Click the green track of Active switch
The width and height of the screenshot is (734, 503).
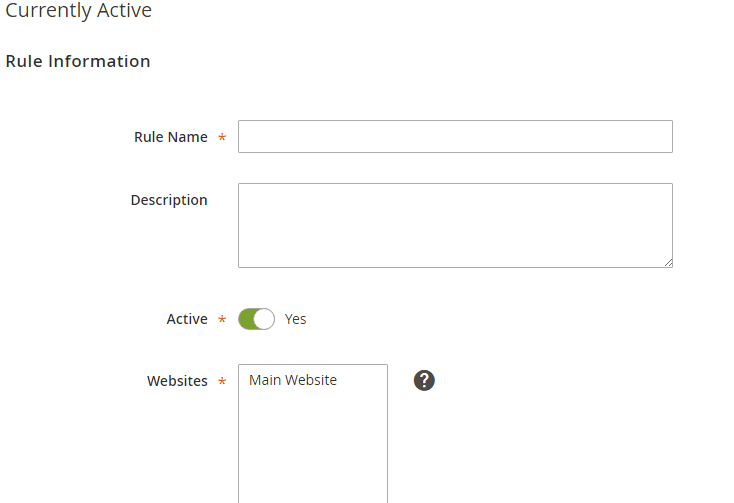click(246, 319)
